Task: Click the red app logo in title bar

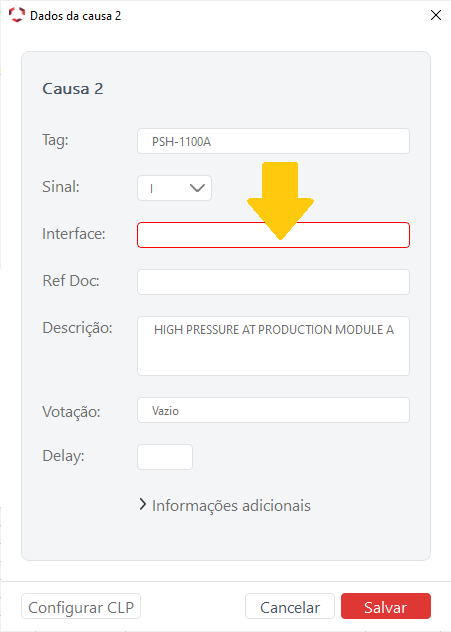Action: 17,15
